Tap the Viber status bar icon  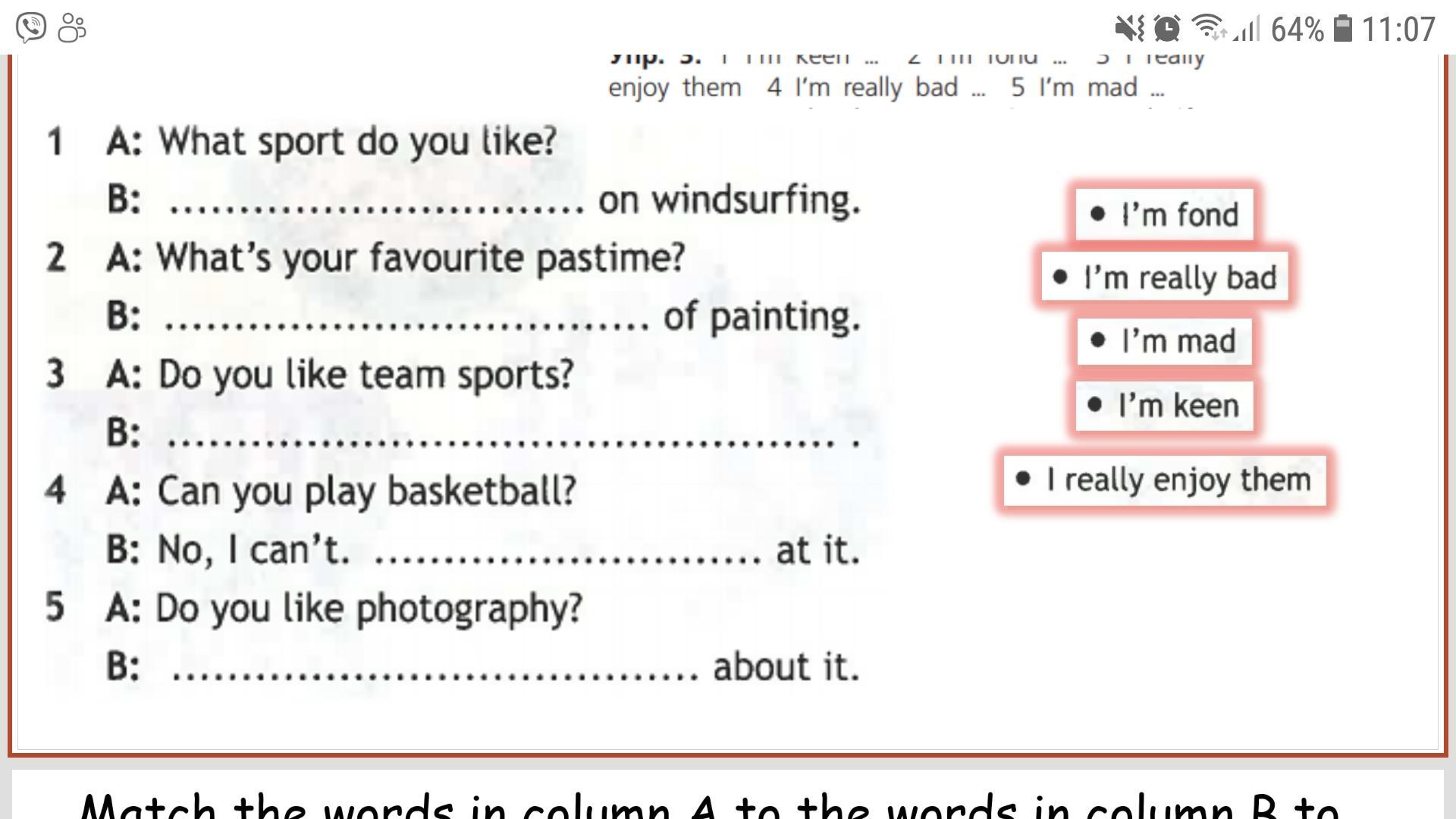click(x=31, y=28)
